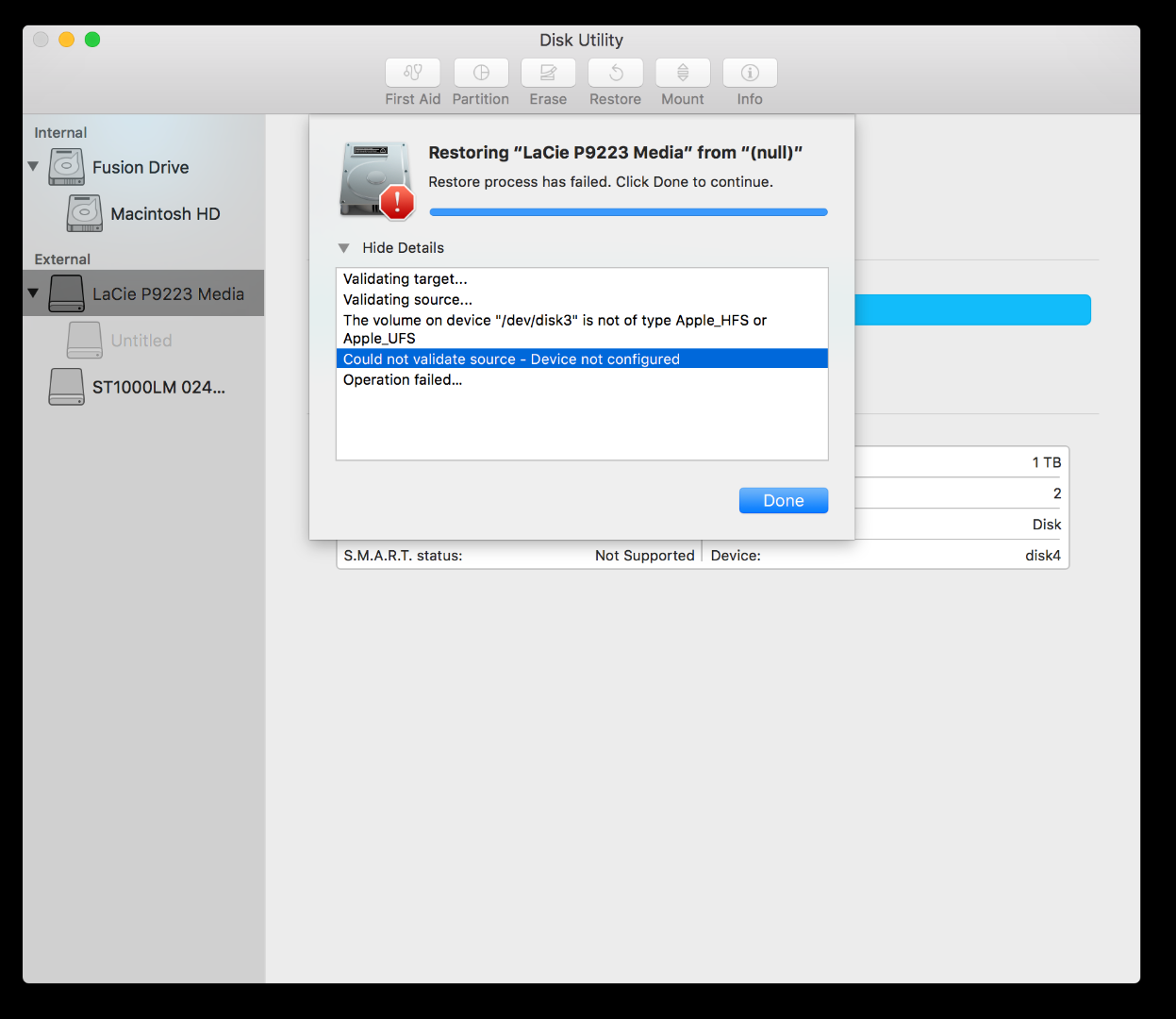The width and height of the screenshot is (1176, 1019).
Task: Click the Macintosh HD volume icon
Action: [85, 214]
